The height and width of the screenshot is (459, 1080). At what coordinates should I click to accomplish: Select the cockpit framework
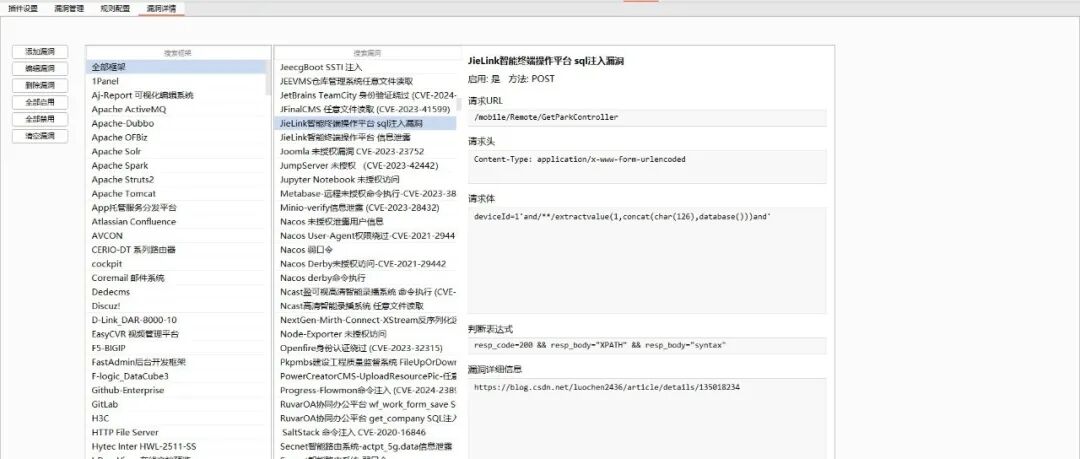click(x=176, y=264)
